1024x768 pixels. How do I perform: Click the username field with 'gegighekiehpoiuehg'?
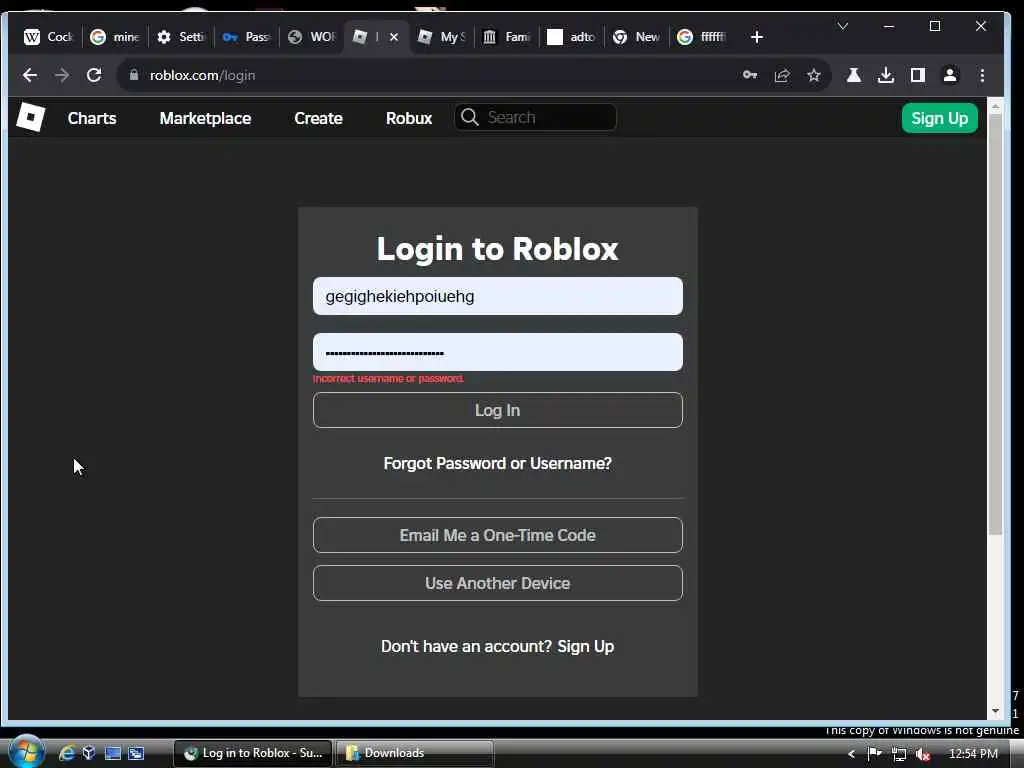498,296
